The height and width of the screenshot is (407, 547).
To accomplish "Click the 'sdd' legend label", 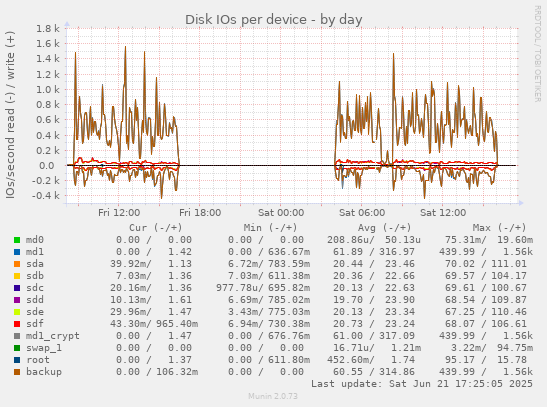I will (x=35, y=300).
